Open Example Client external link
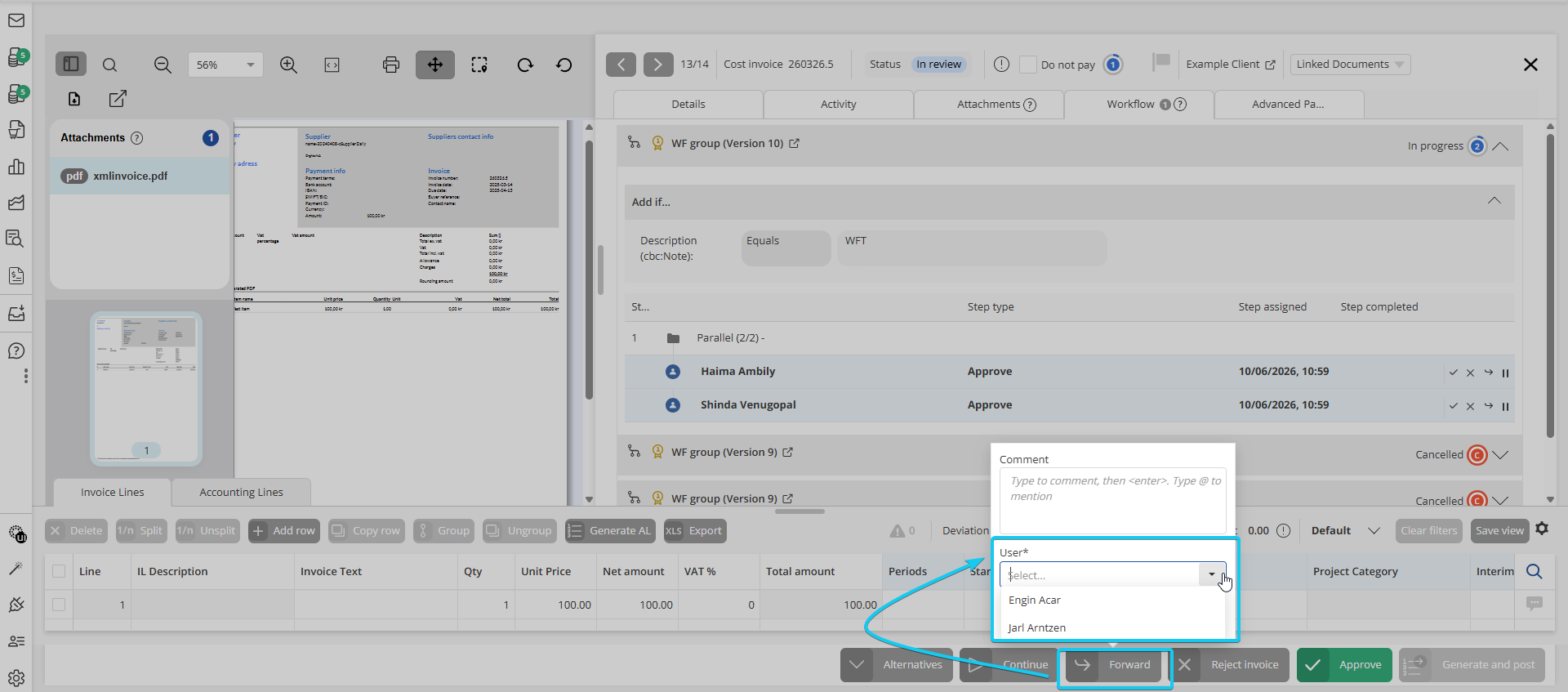 pyautogui.click(x=1270, y=65)
